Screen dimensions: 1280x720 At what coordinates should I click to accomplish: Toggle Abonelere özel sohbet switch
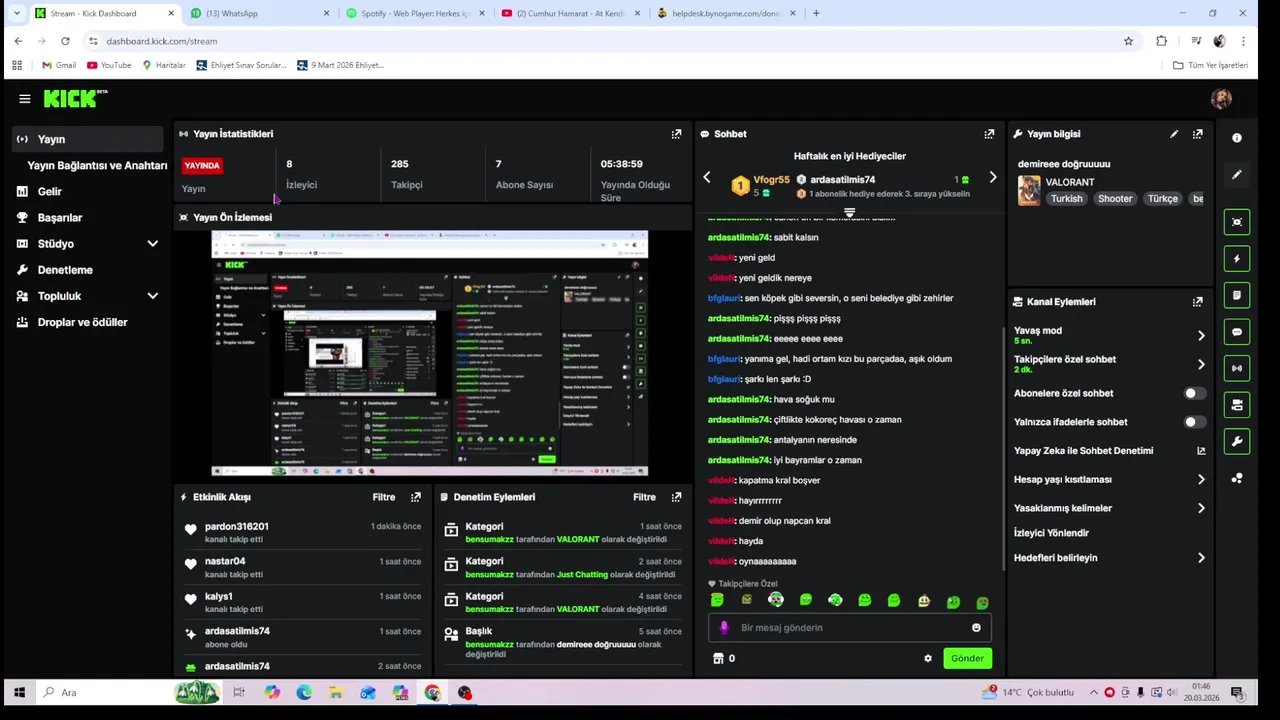[1195, 393]
